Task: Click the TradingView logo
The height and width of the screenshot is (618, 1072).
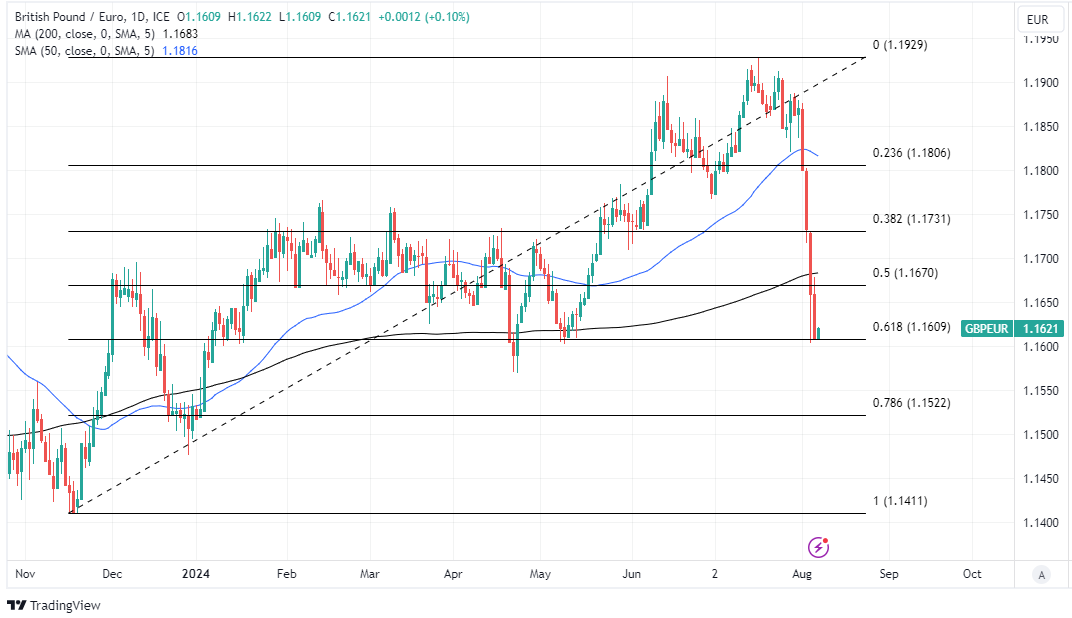Action: pos(54,605)
